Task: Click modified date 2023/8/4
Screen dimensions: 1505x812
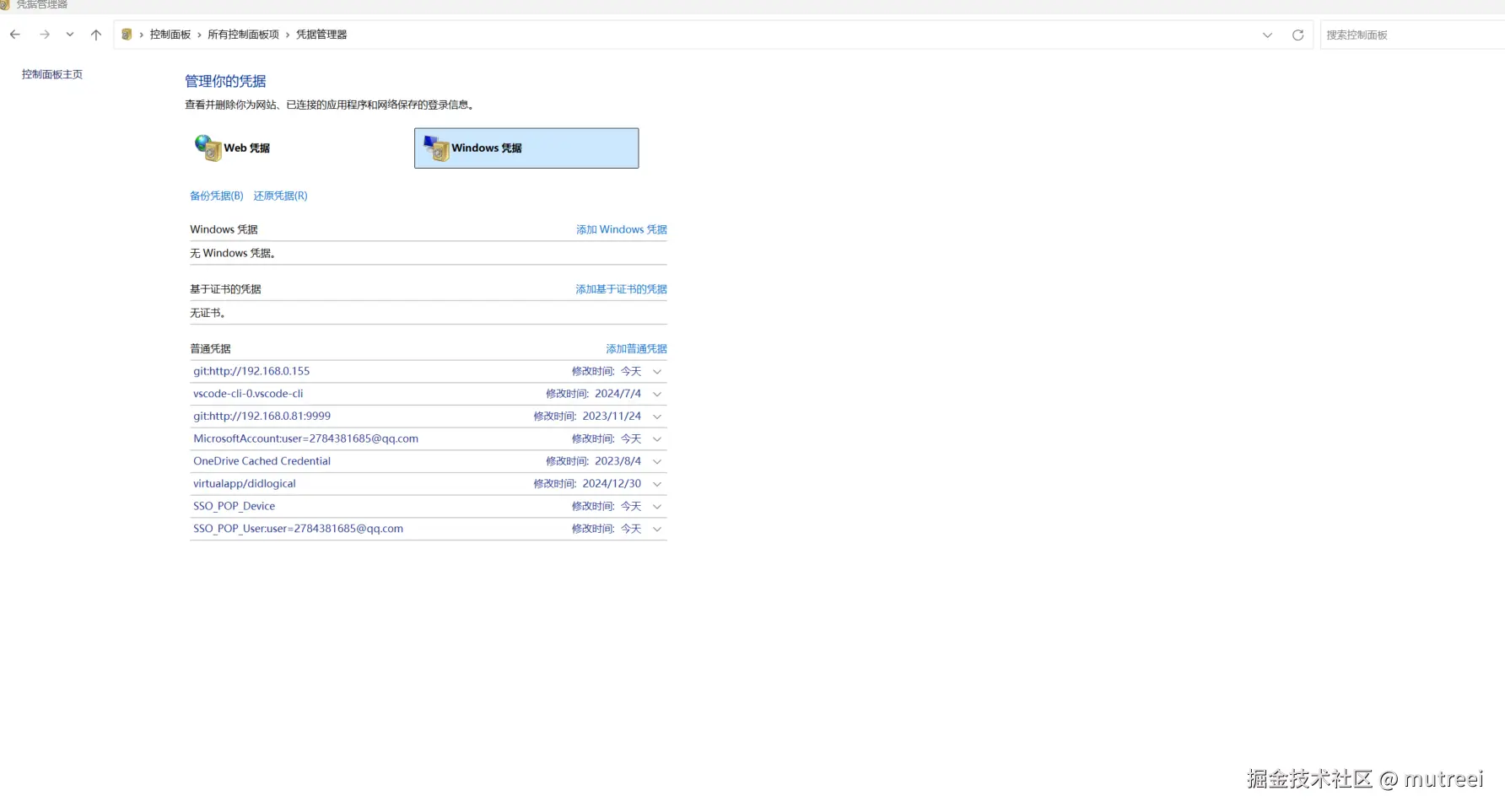Action: coord(618,461)
